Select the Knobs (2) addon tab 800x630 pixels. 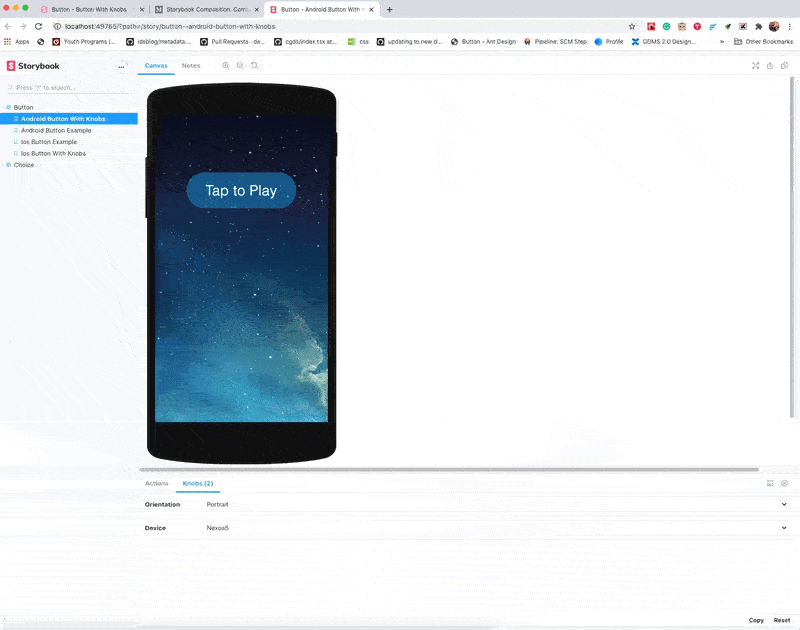(198, 483)
